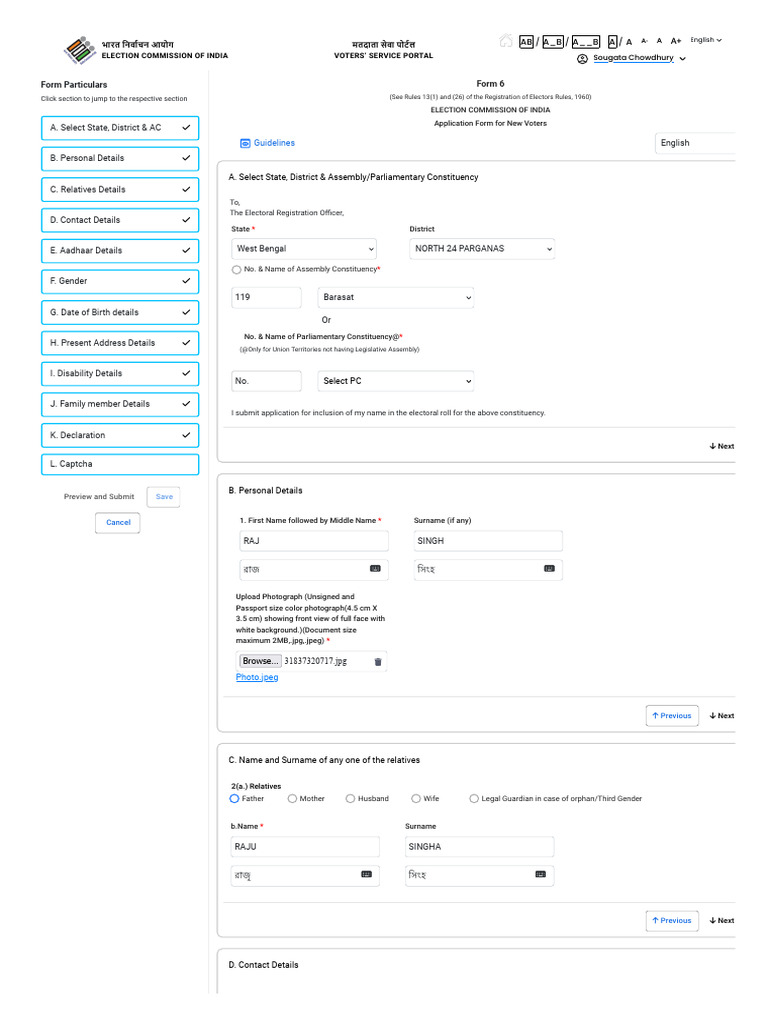Click checkmark on Personal Details section

pyautogui.click(x=186, y=158)
